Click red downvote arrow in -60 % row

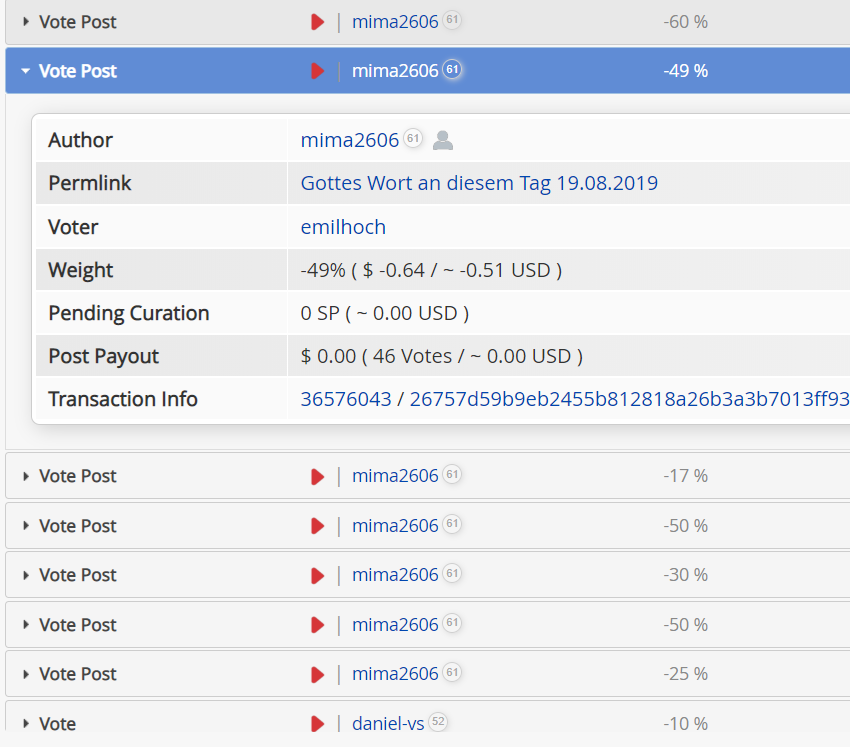318,22
